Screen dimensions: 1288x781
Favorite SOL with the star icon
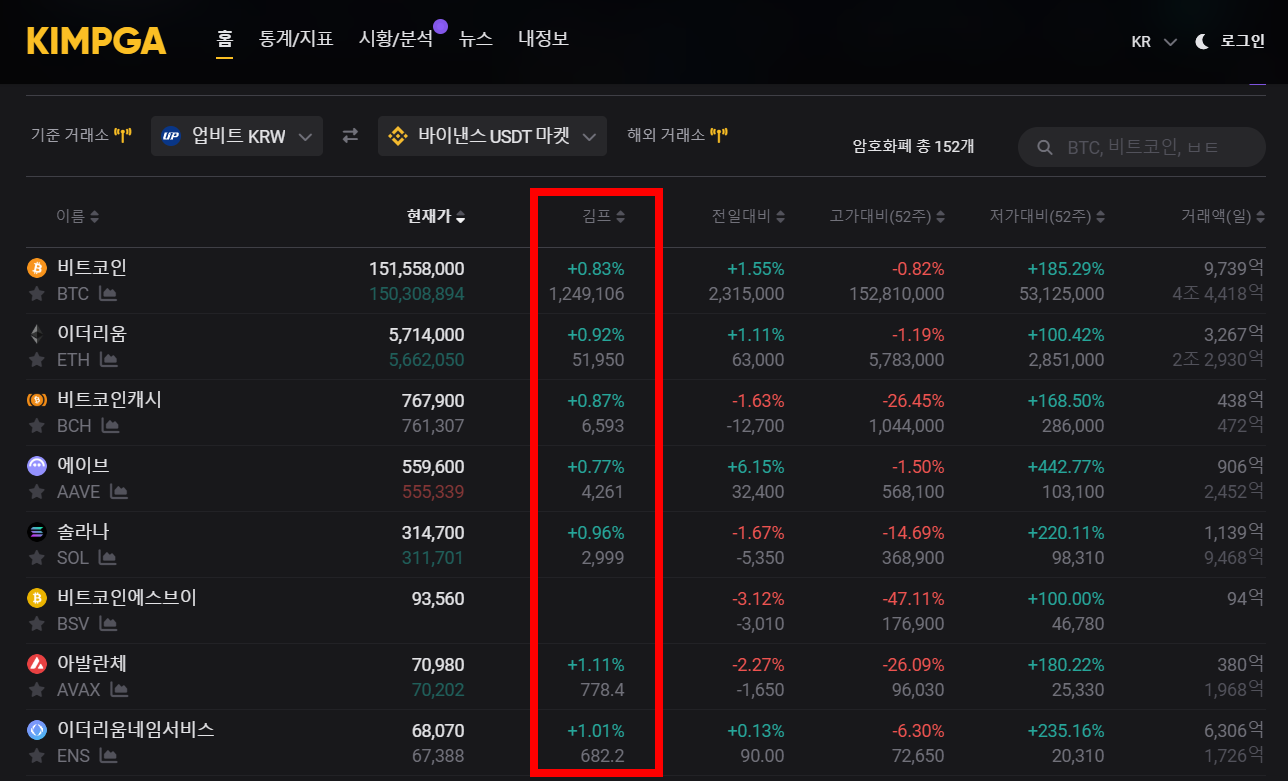pos(37,558)
